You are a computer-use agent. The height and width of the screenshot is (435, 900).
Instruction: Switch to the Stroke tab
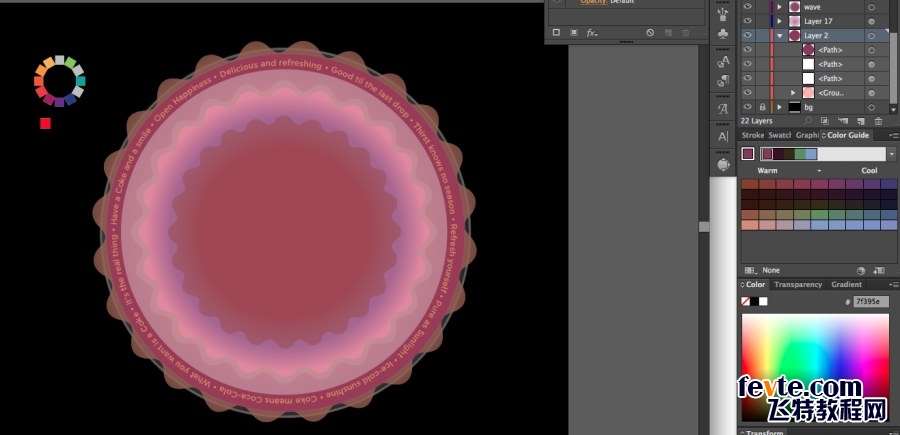coord(752,135)
